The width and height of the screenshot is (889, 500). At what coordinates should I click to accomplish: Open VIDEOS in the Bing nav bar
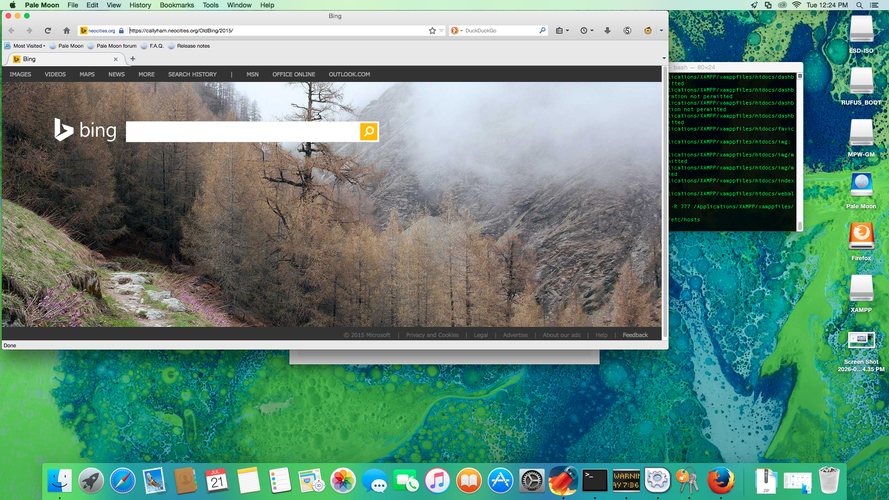[55, 74]
